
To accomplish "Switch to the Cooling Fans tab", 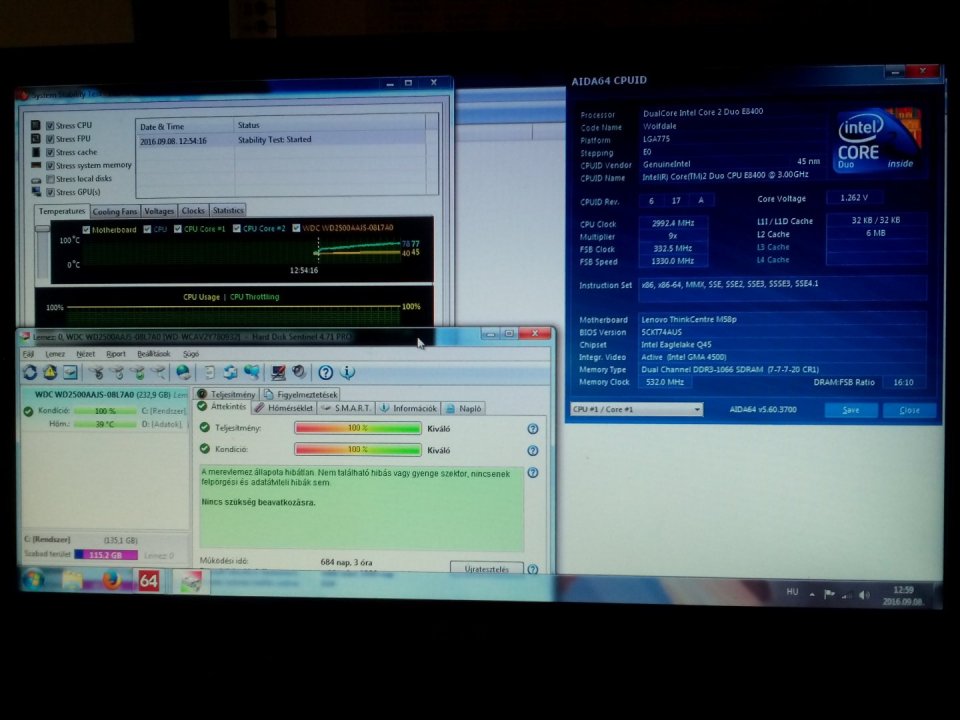I will click(x=114, y=211).
